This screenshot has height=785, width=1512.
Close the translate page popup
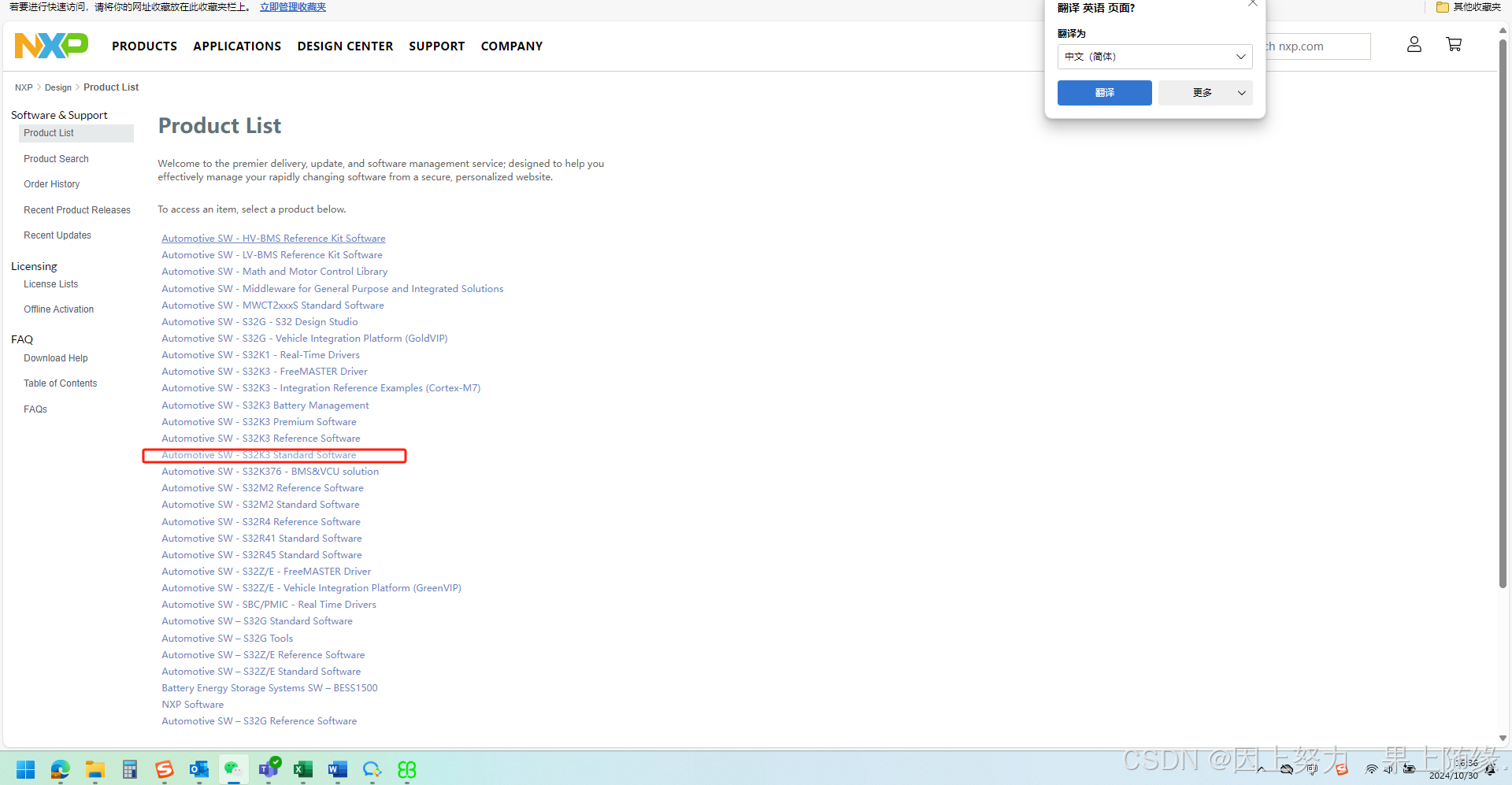tap(1252, 4)
